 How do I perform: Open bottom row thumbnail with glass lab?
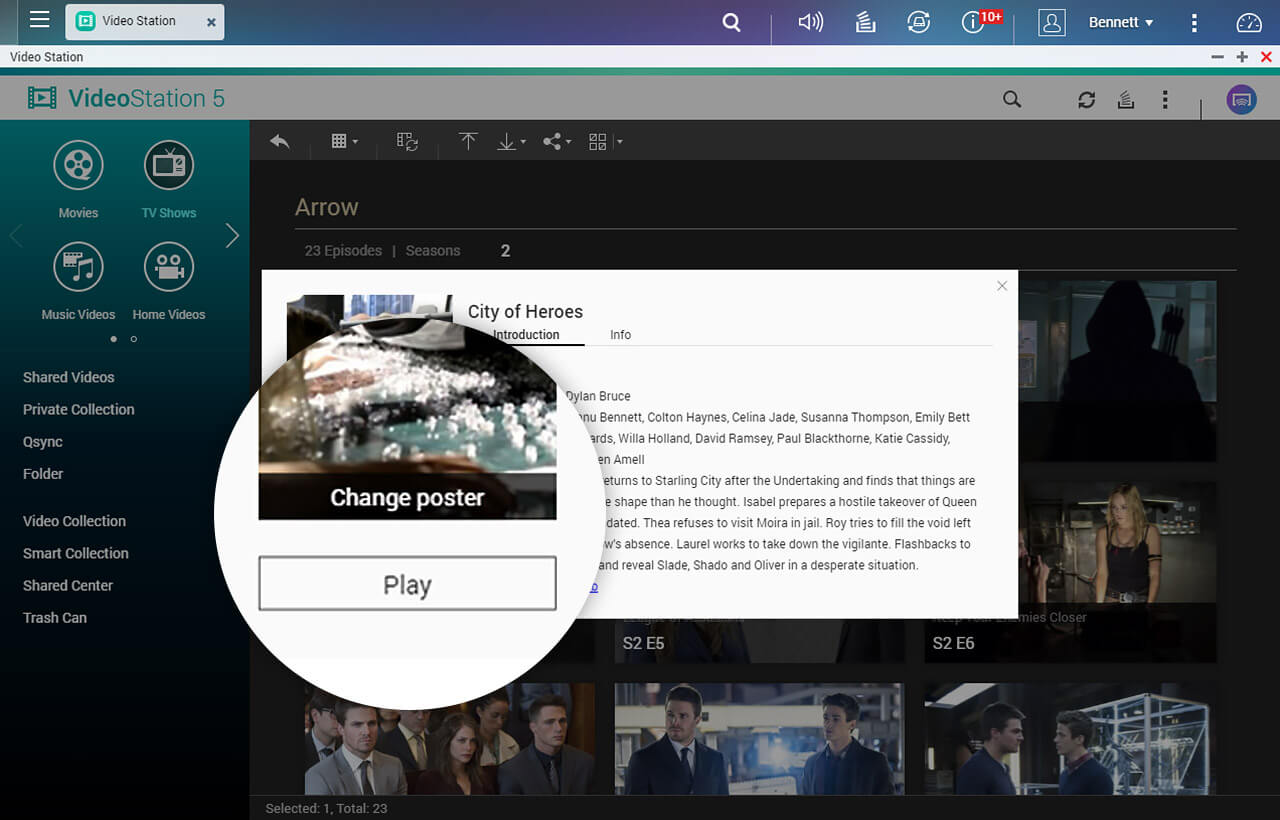tap(1070, 739)
